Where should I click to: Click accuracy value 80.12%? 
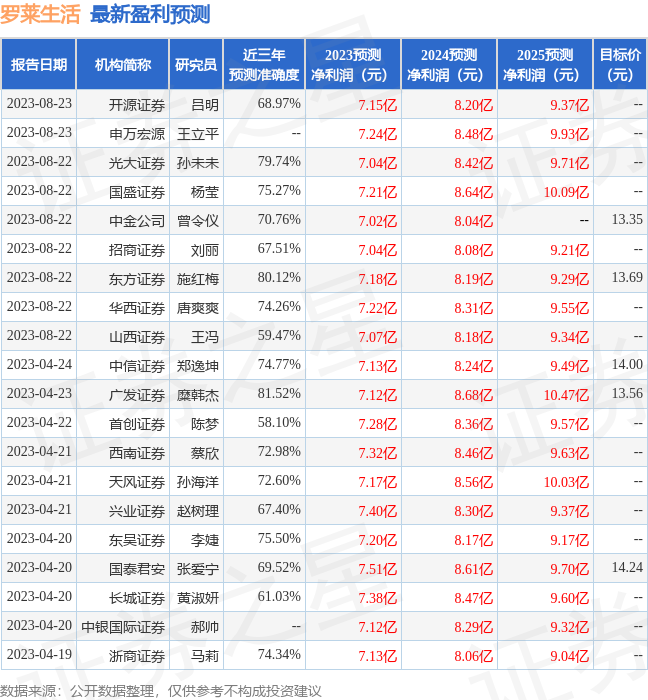point(279,277)
